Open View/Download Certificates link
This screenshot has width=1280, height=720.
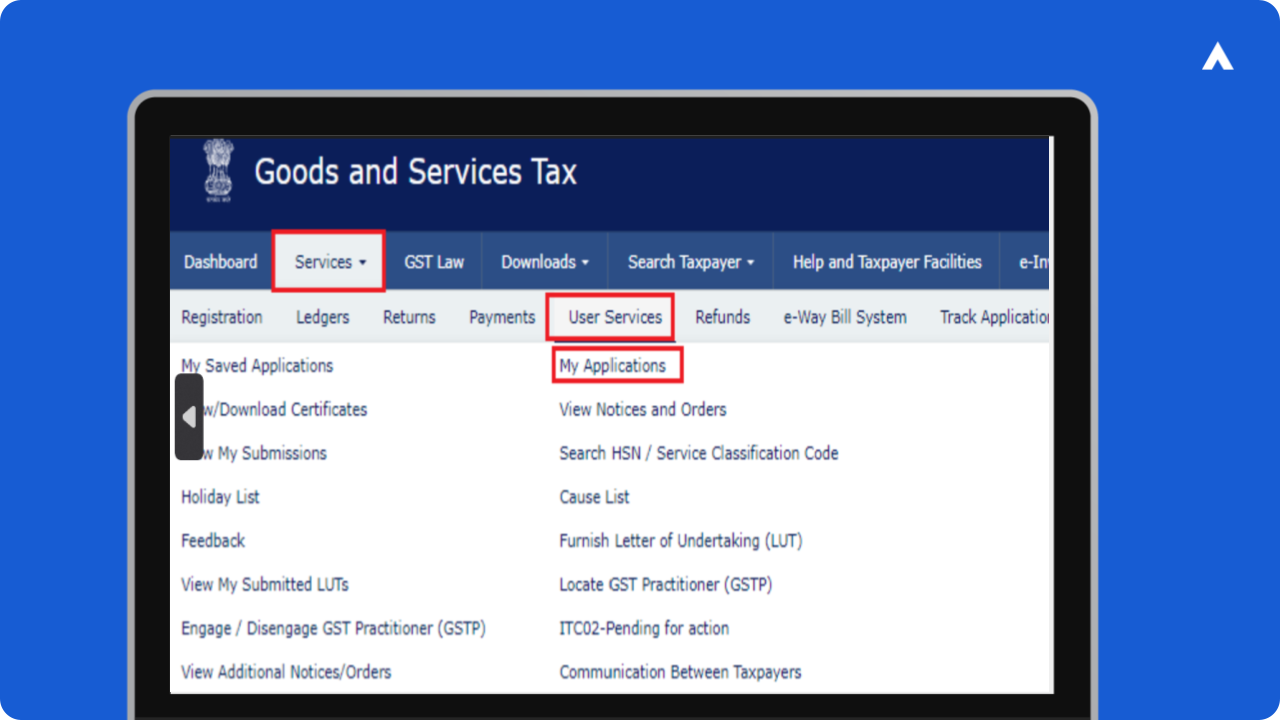point(285,409)
